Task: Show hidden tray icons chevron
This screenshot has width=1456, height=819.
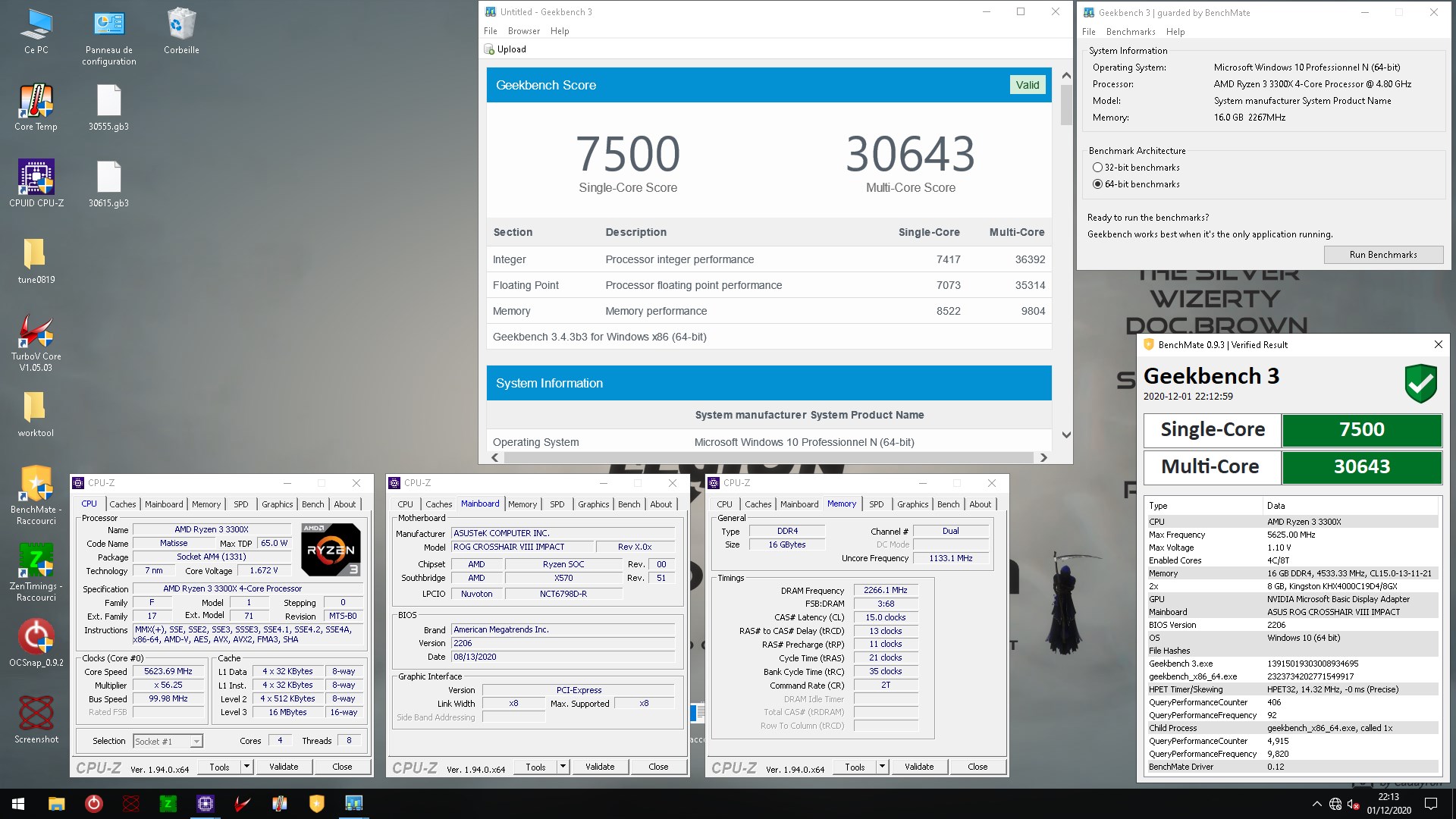Action: 1316,804
